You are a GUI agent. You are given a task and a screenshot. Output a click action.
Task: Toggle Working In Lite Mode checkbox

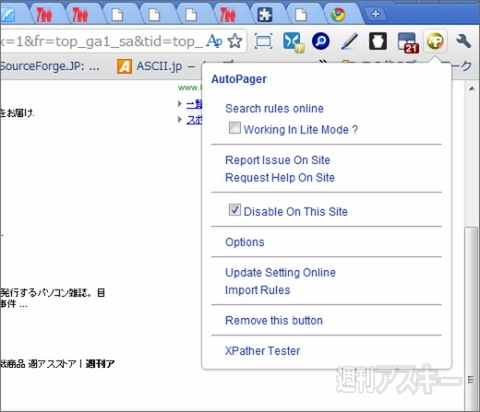235,128
